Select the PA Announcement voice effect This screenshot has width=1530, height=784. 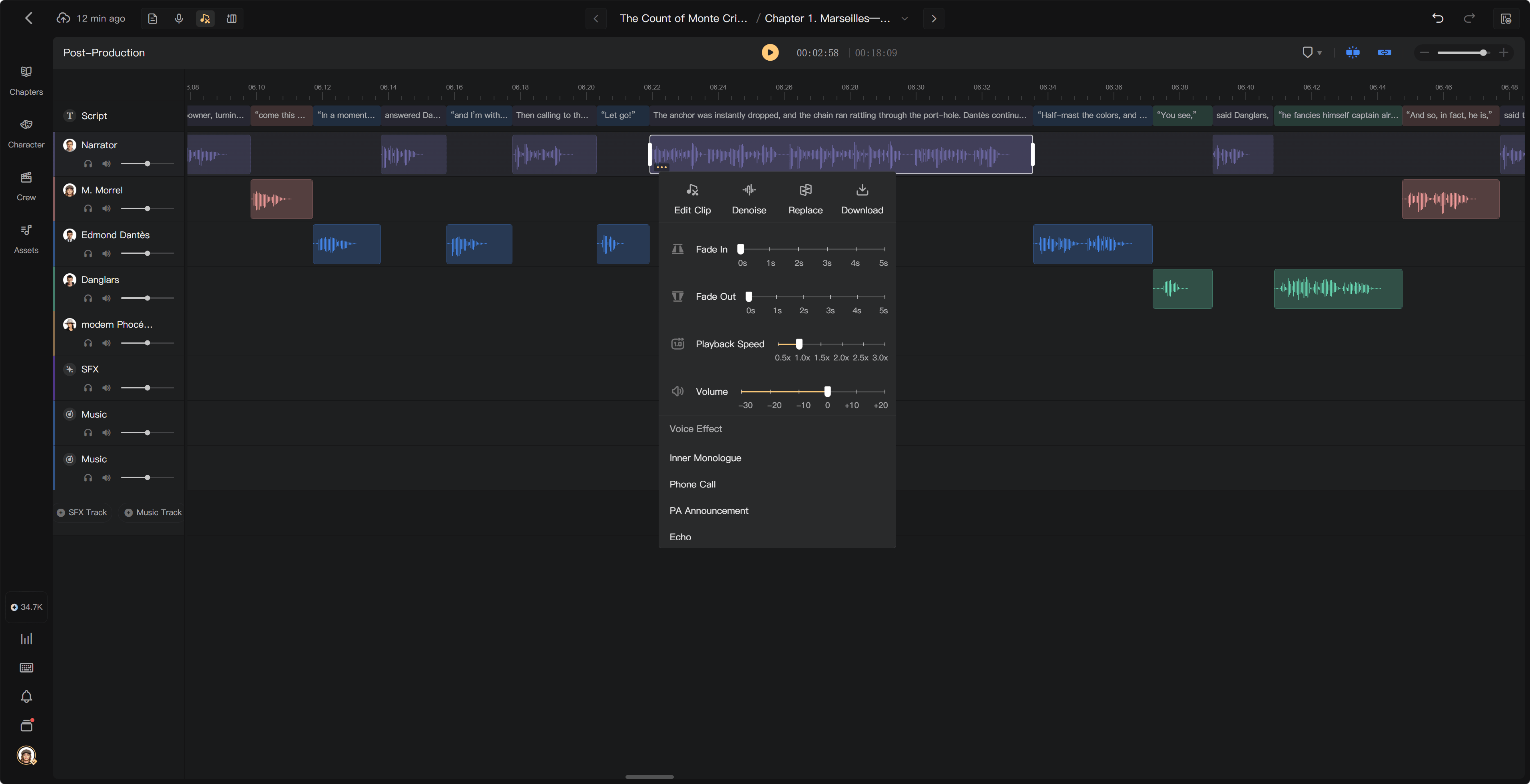click(709, 511)
